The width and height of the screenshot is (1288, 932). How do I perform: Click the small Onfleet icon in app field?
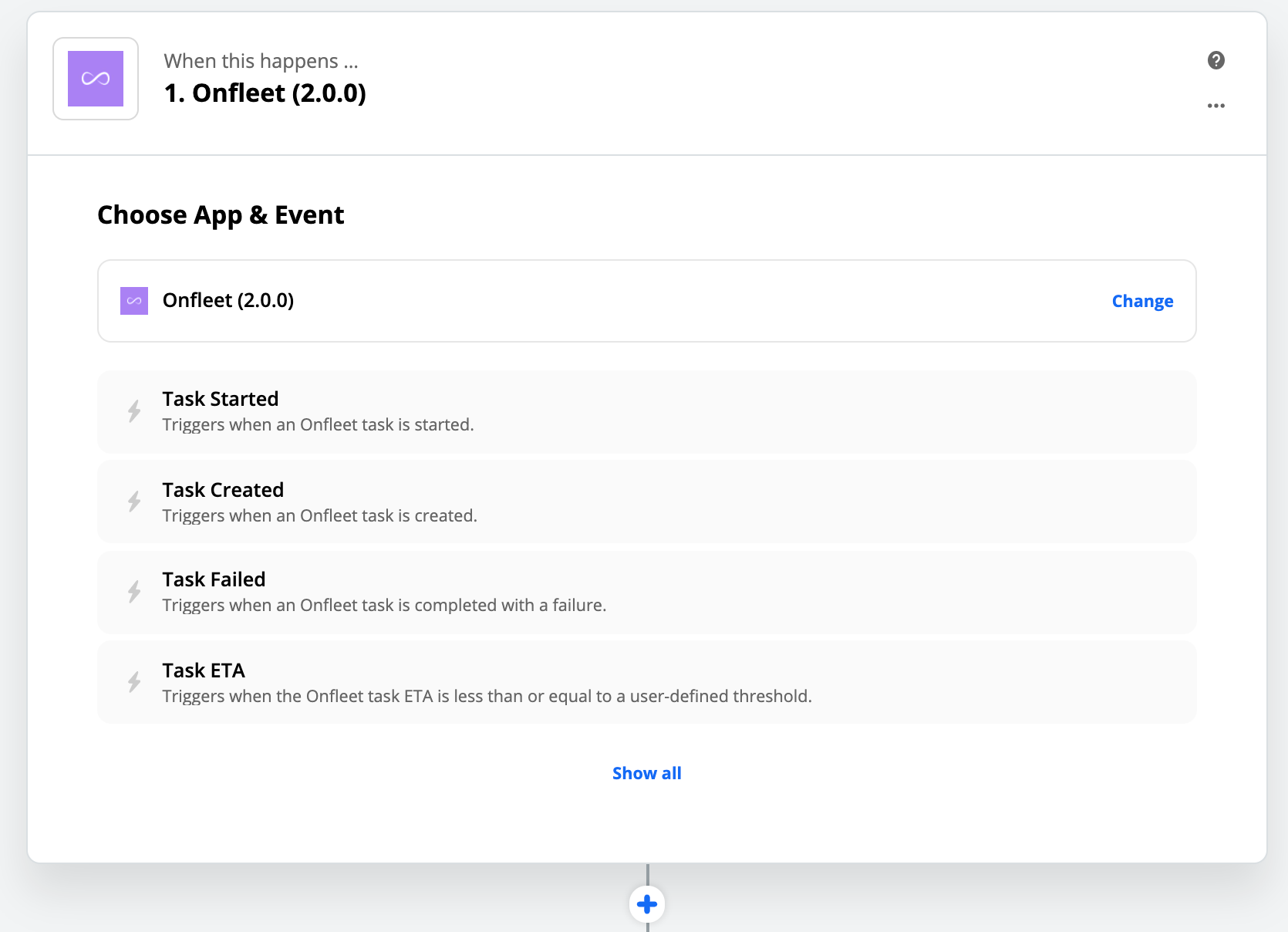[134, 301]
